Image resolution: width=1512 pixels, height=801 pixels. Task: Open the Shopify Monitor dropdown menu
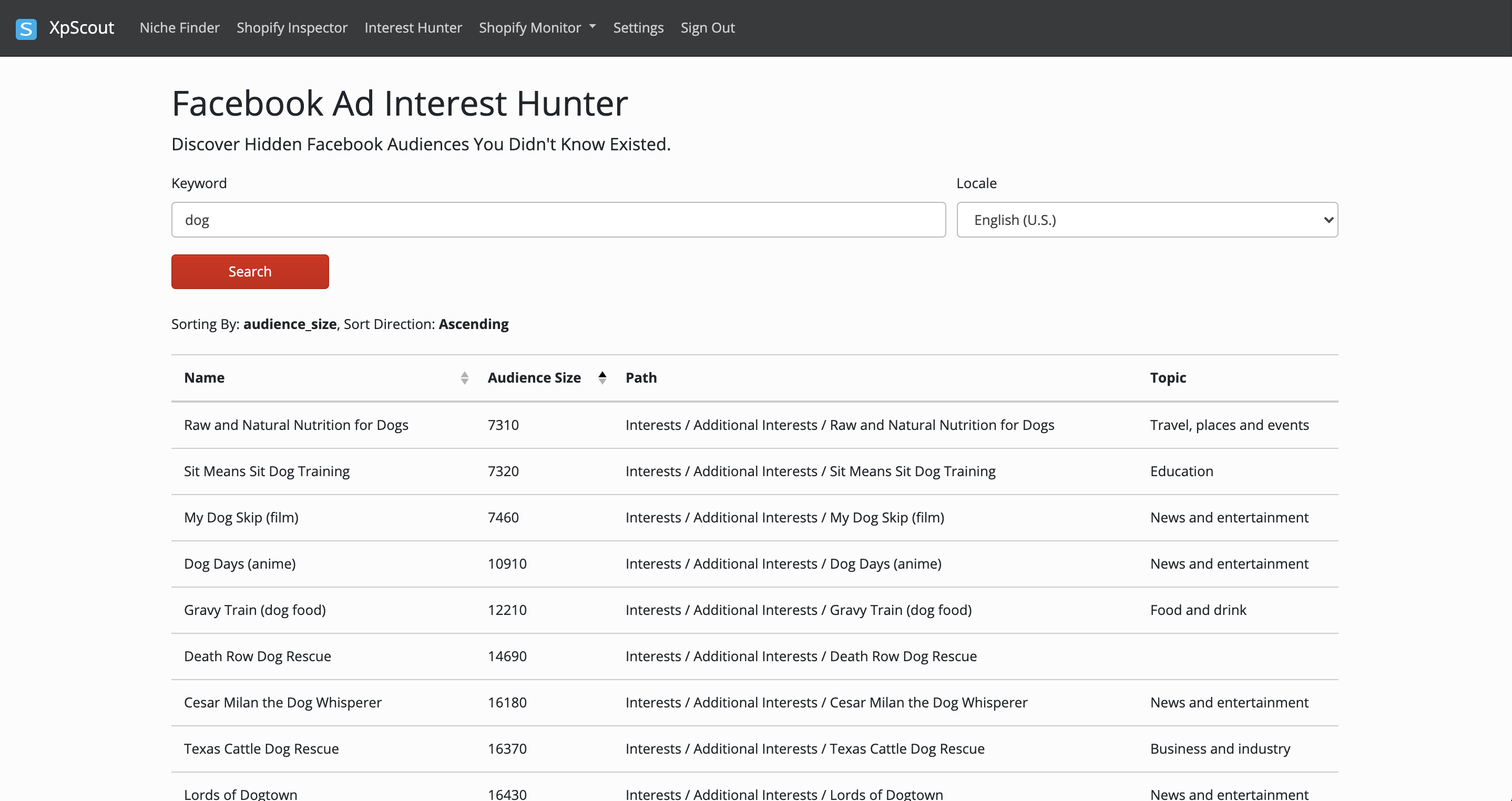point(537,27)
